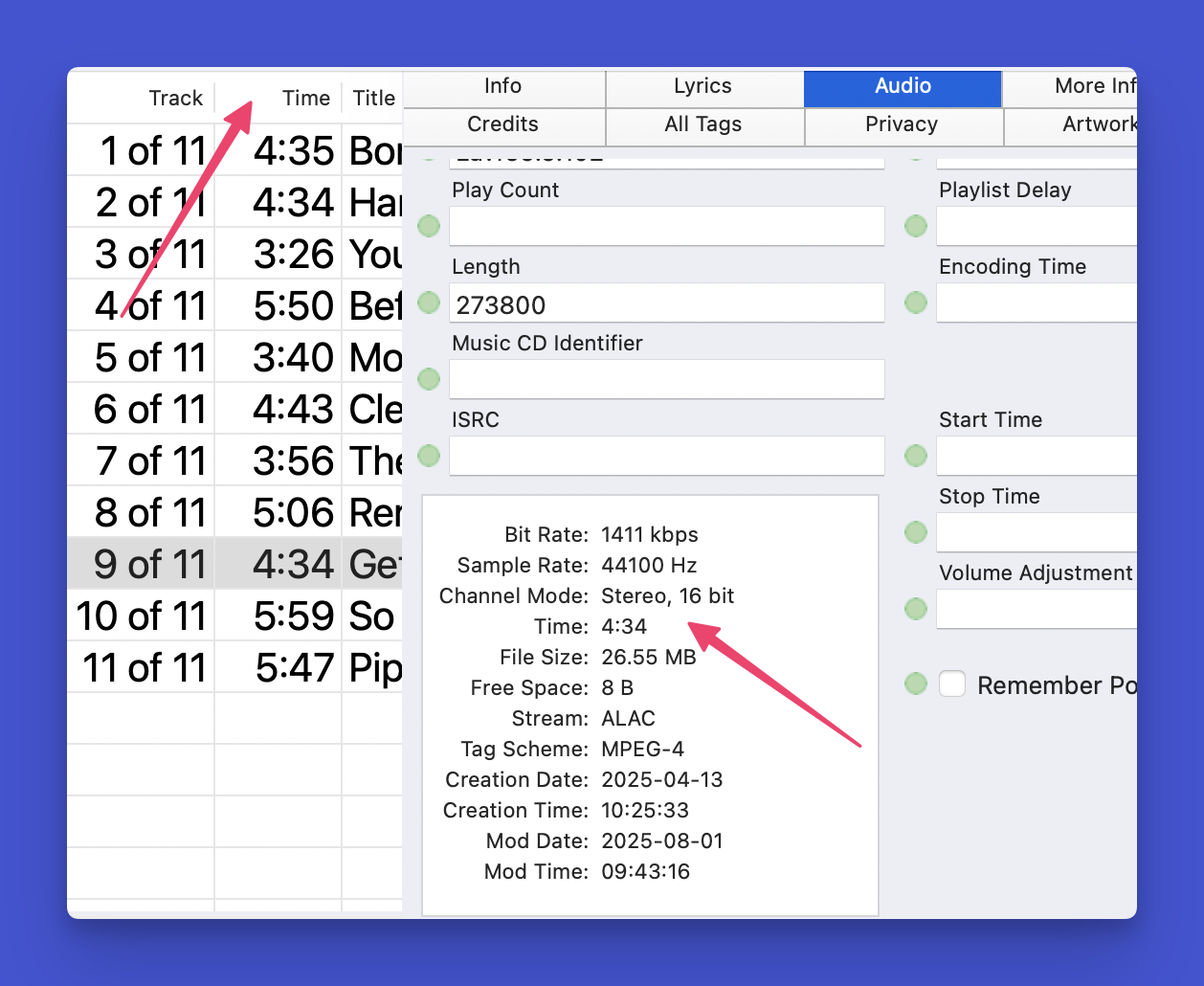Switch to the Lyrics tab
The height and width of the screenshot is (986, 1204).
click(x=702, y=86)
